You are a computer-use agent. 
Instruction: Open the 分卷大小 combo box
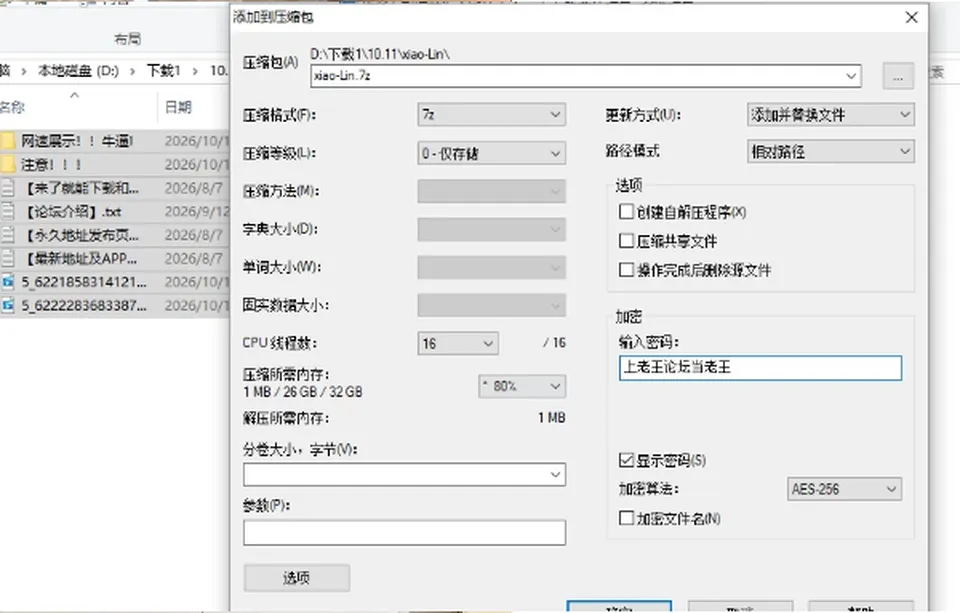pyautogui.click(x=404, y=474)
